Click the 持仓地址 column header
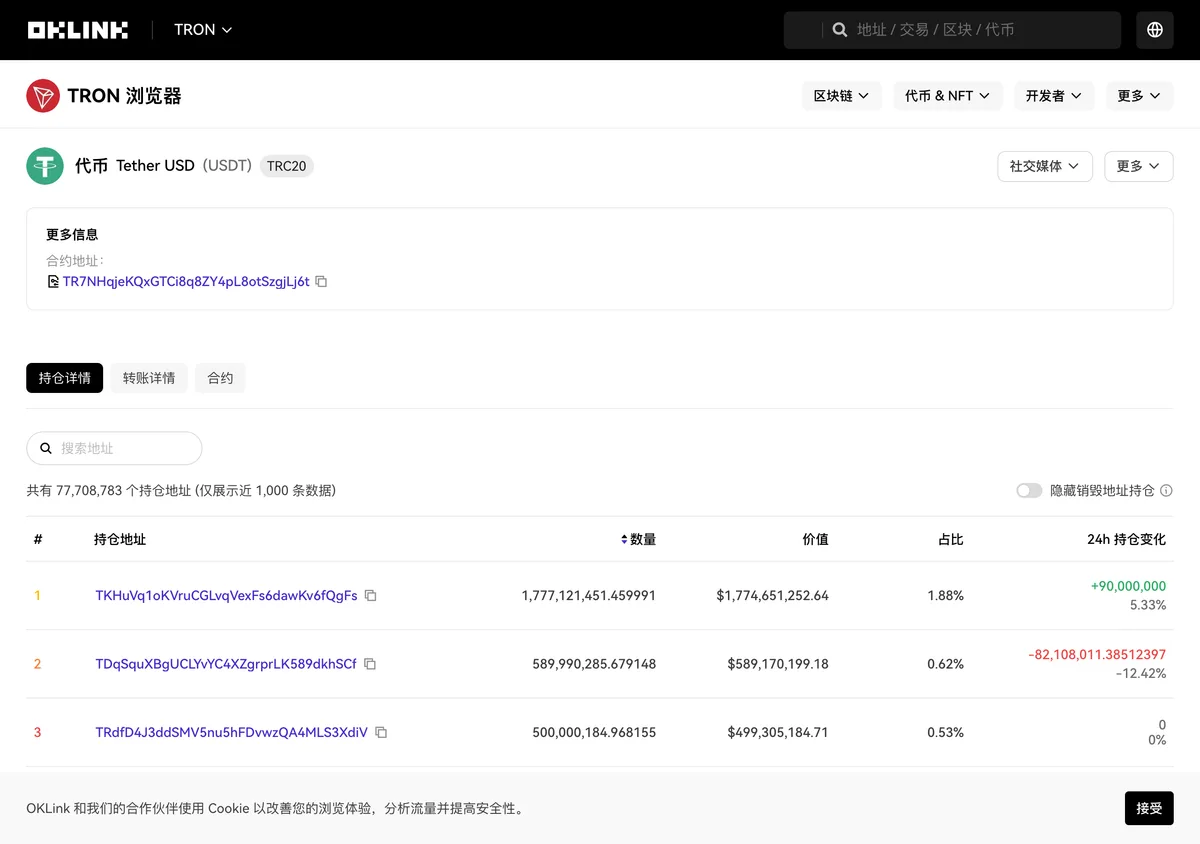Image resolution: width=1200 pixels, height=844 pixels. click(x=120, y=539)
